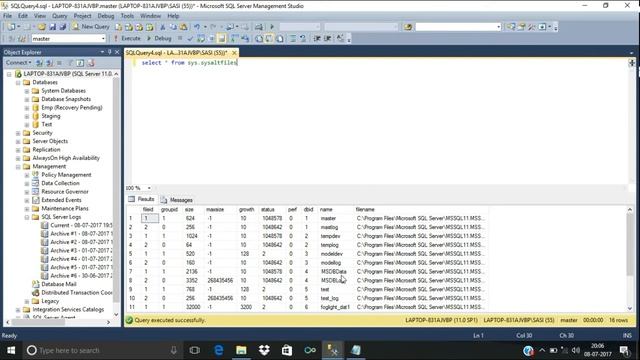Switch output to Results to Text
This screenshot has width=640, height=360.
[x=259, y=38]
